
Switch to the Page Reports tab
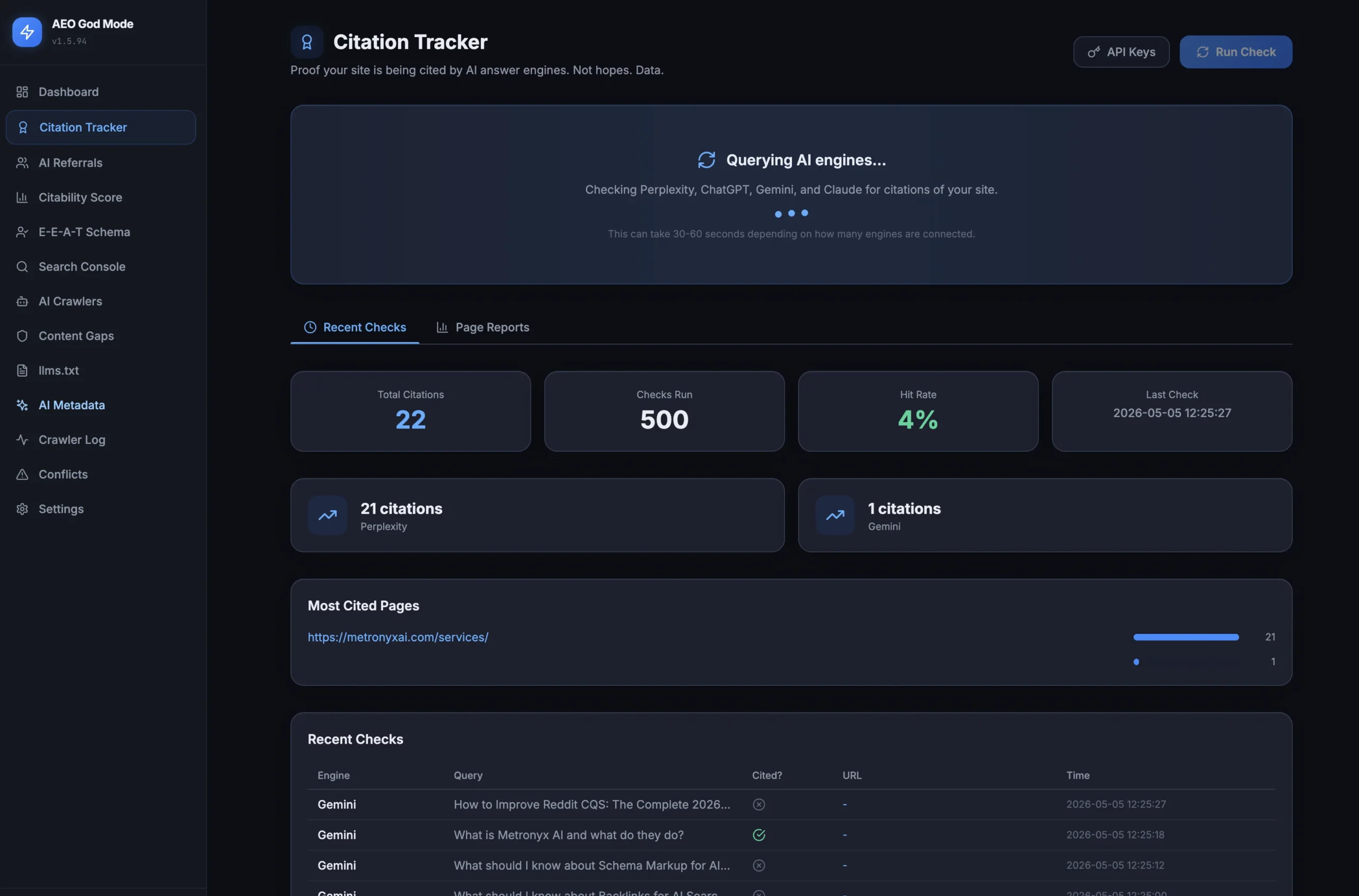click(x=483, y=328)
